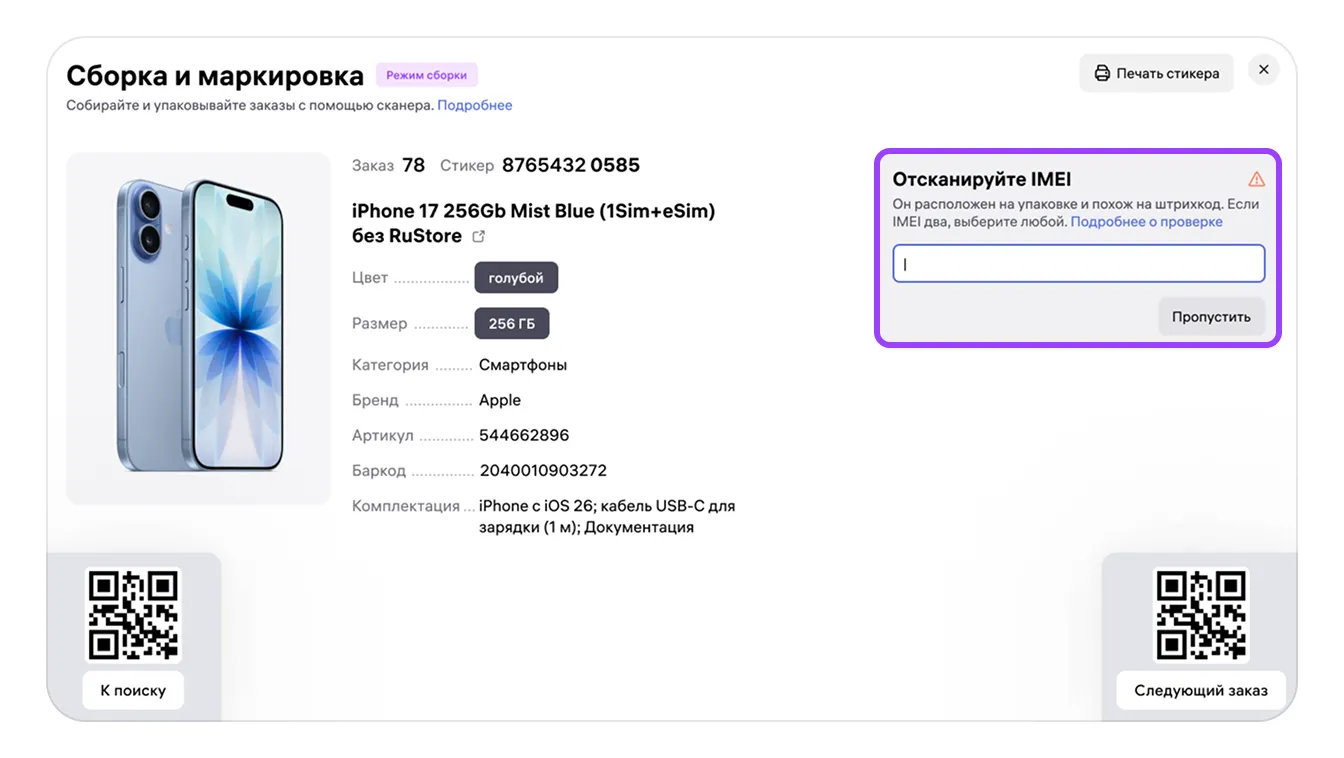Click the Комплектация description text
Image resolution: width=1344 pixels, height=758 pixels.
point(607,516)
